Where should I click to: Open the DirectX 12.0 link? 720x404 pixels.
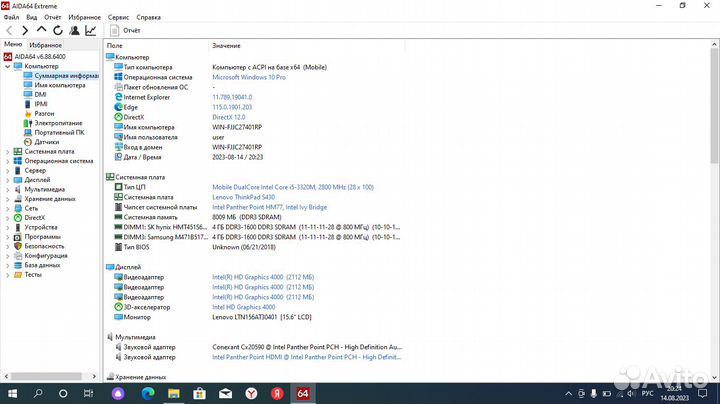point(229,117)
